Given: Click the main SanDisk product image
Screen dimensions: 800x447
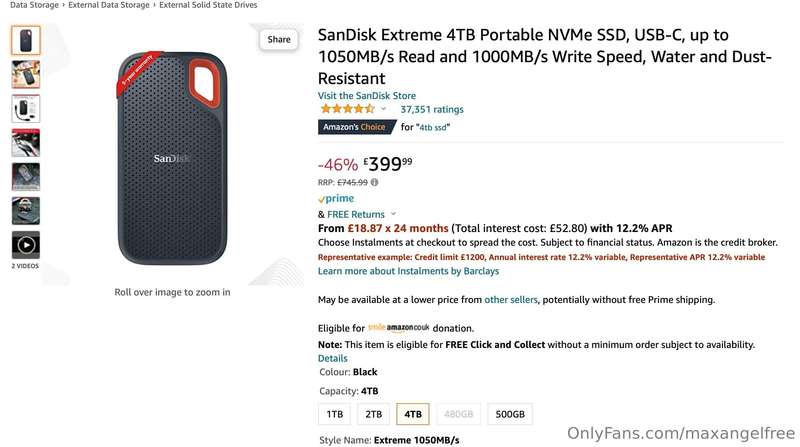Looking at the screenshot, I should pos(172,157).
